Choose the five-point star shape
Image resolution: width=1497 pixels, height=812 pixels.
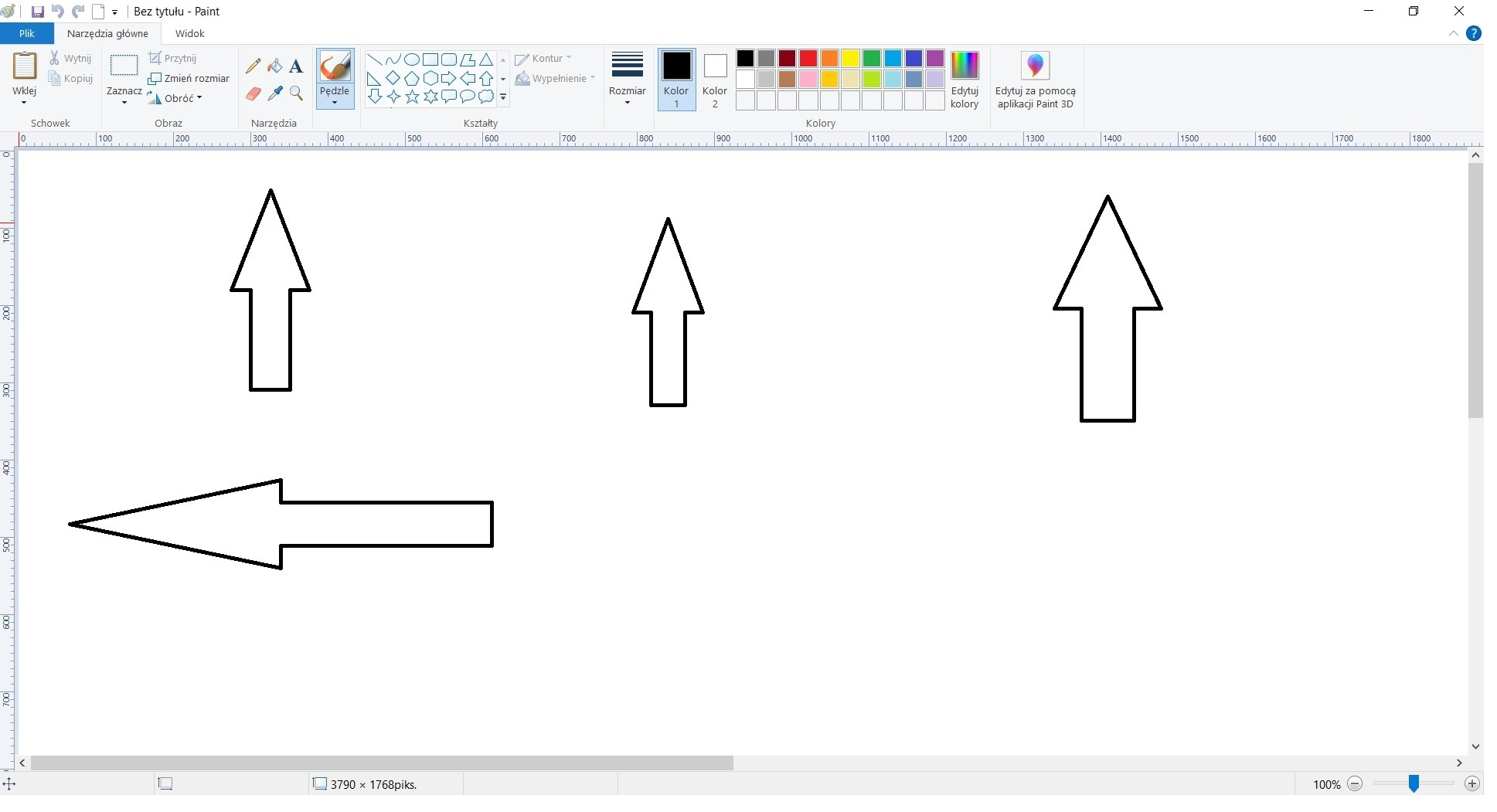[412, 97]
